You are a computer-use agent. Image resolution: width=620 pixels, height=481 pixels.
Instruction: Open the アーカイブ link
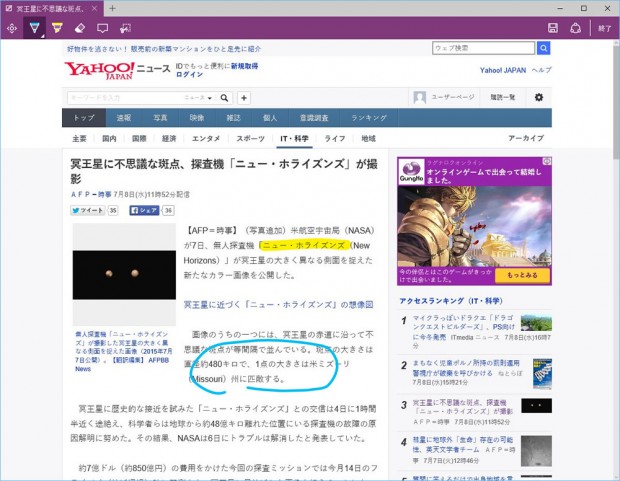click(526, 138)
